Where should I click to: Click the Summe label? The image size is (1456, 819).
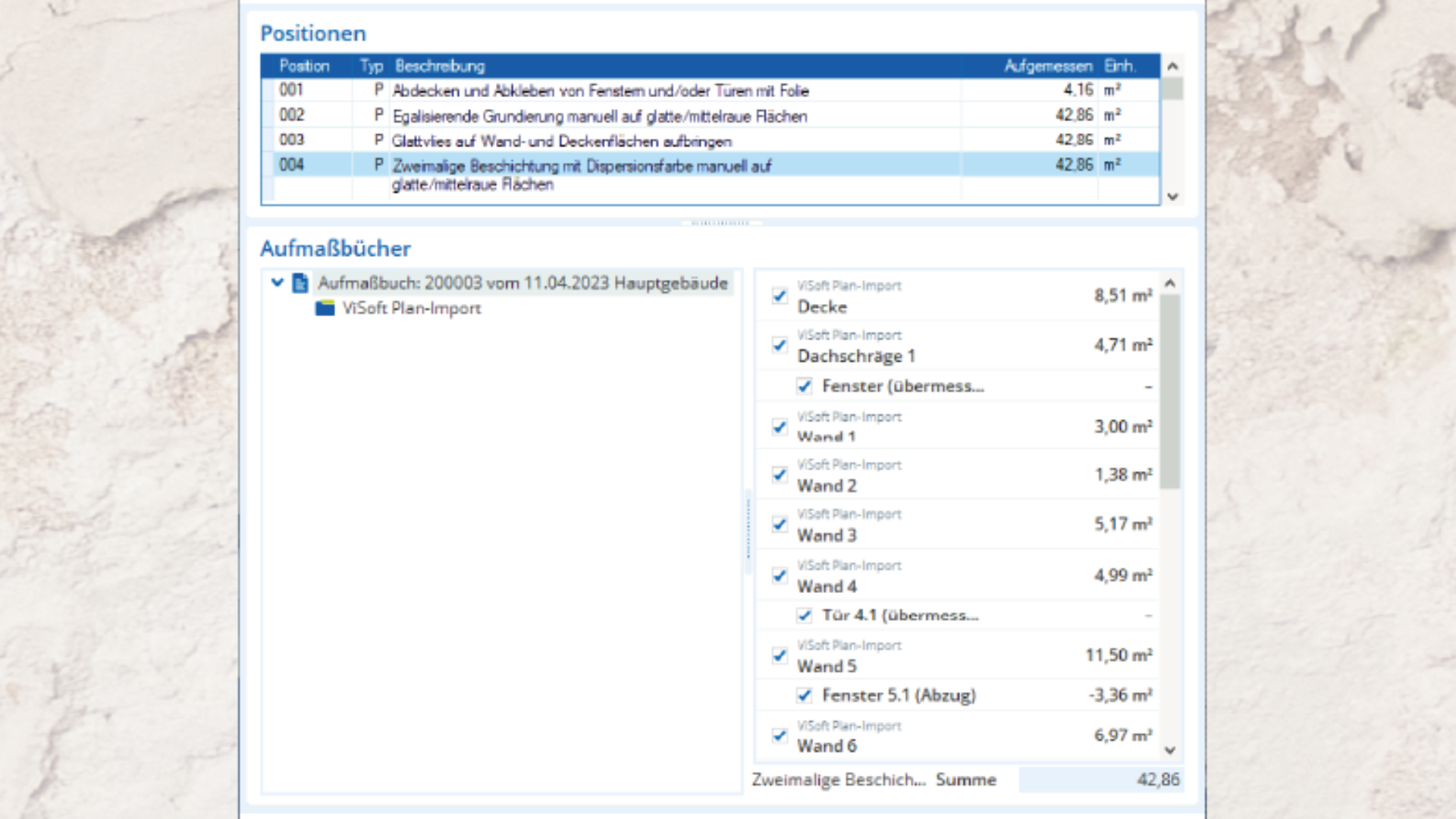[965, 780]
